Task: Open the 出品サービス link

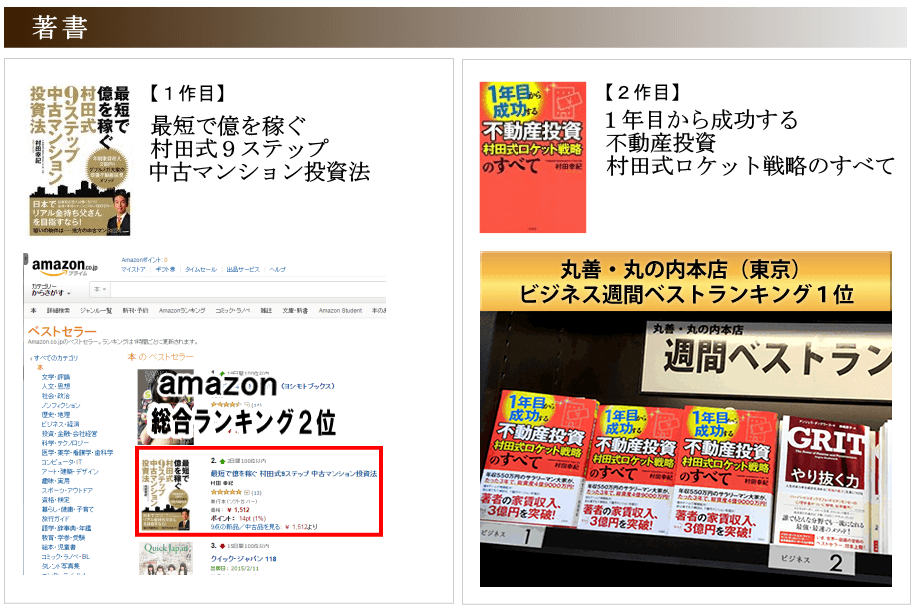Action: pyautogui.click(x=243, y=269)
